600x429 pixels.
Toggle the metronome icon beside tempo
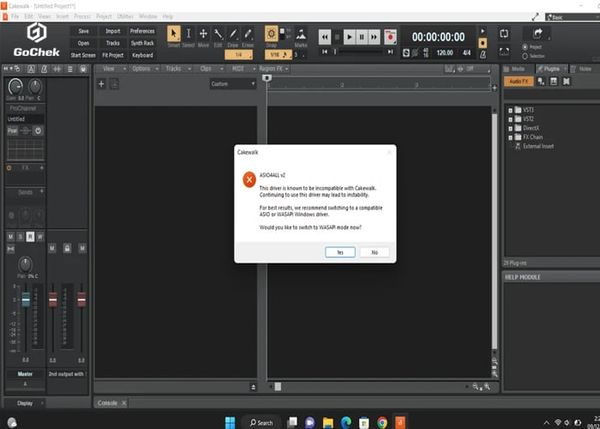coord(483,54)
